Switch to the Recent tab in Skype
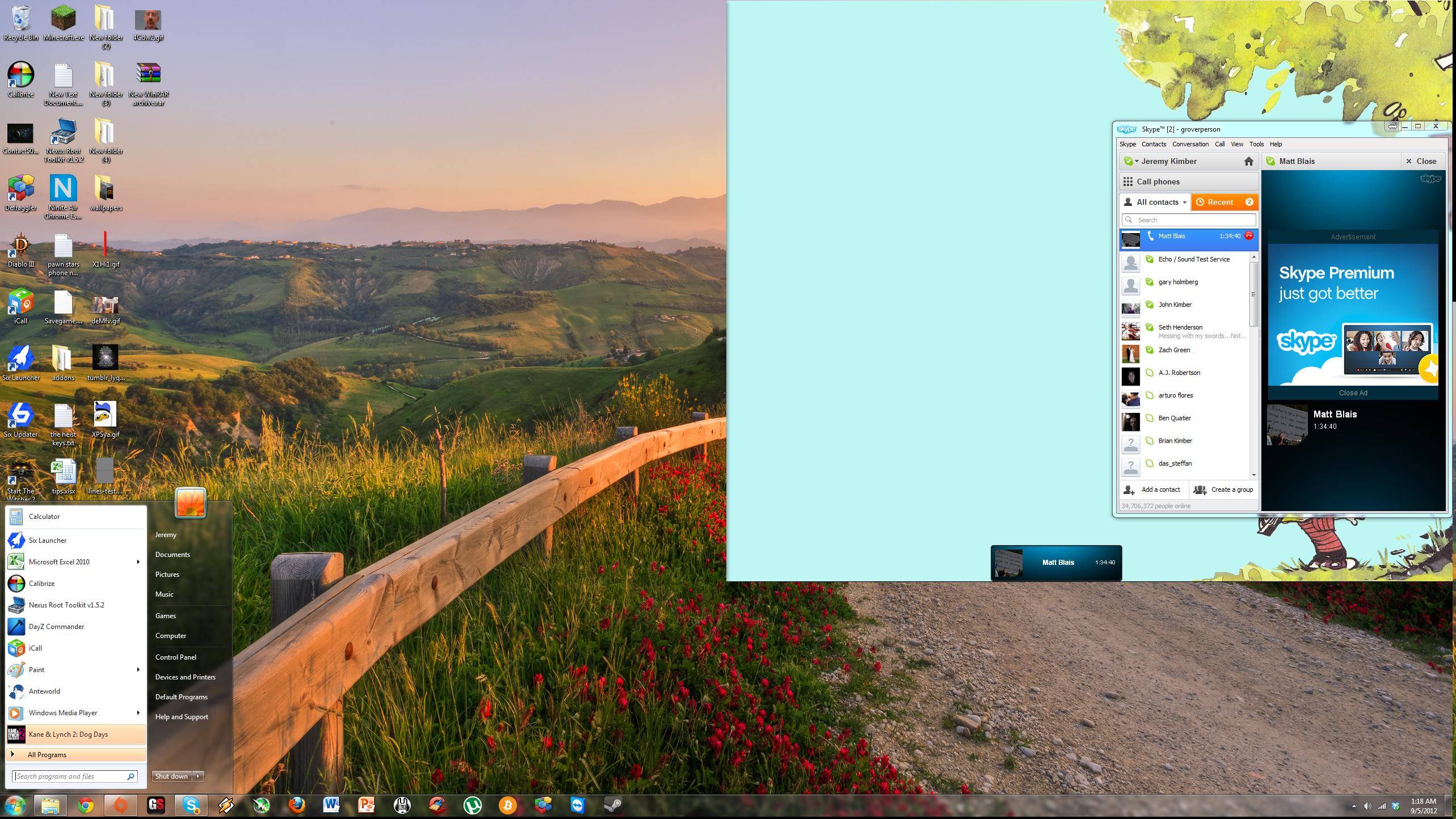Image resolution: width=1456 pixels, height=819 pixels. pos(1224,202)
